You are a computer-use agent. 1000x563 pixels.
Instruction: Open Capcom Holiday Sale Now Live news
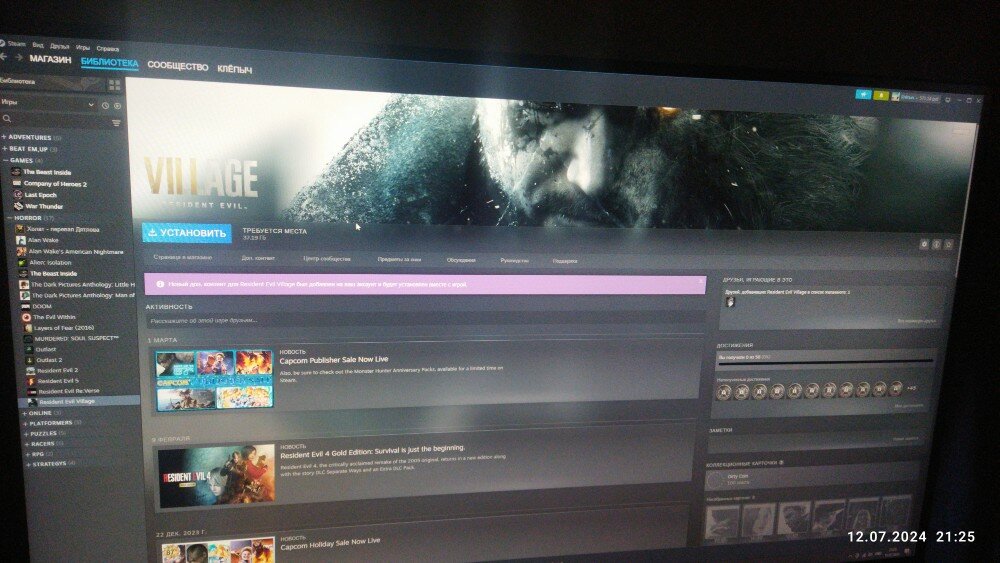(x=330, y=544)
